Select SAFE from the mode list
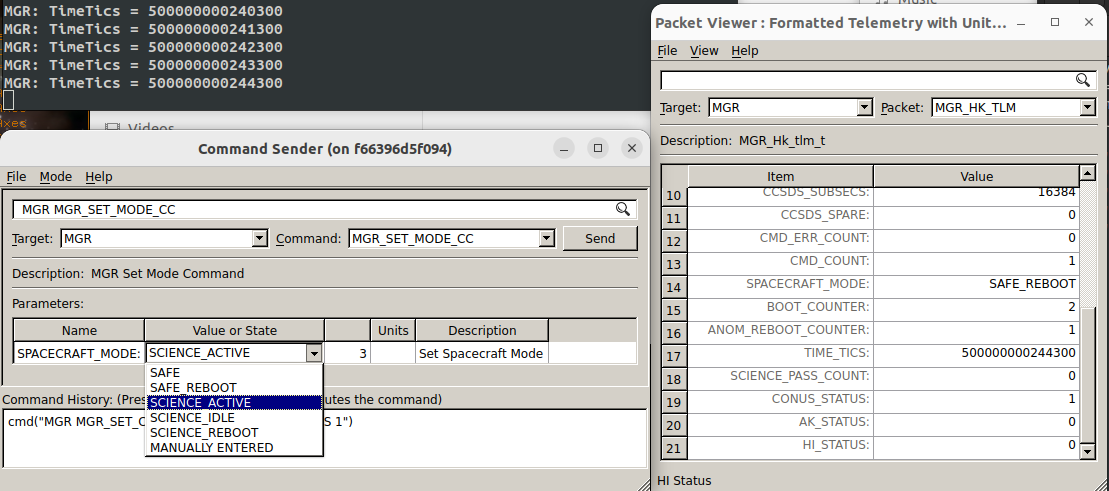 click(234, 372)
